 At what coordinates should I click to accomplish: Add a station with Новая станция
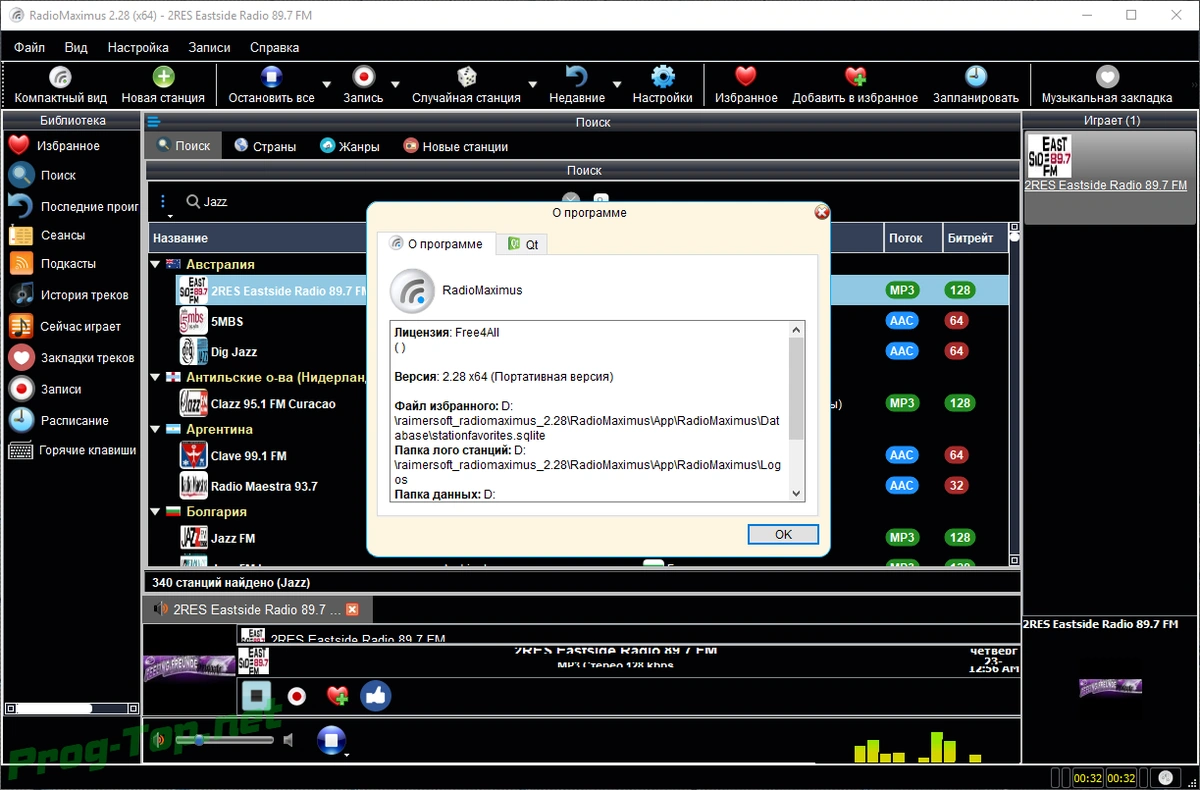click(163, 85)
